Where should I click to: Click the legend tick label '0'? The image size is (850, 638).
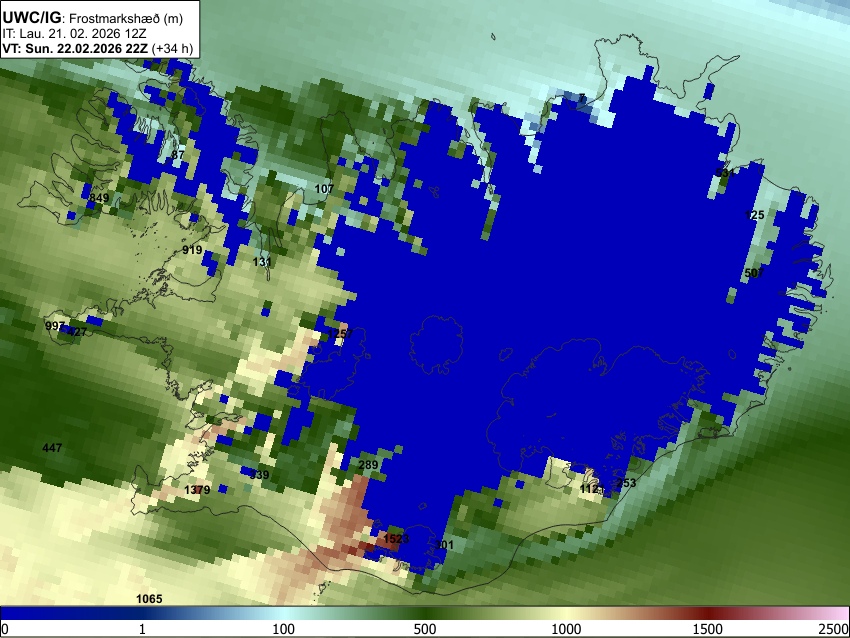pyautogui.click(x=5, y=629)
